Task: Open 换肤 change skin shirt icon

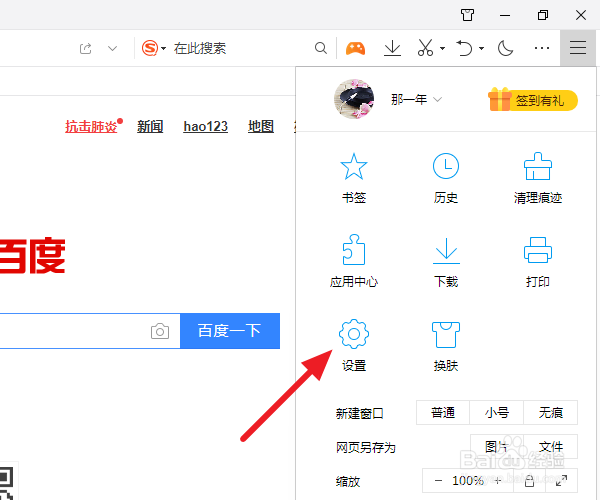Action: coord(446,346)
